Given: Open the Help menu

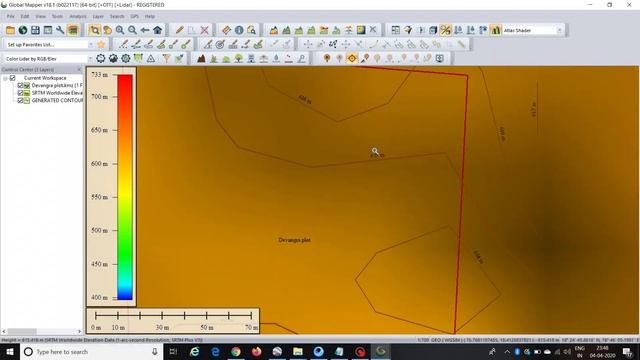Looking at the screenshot, I should (x=150, y=17).
